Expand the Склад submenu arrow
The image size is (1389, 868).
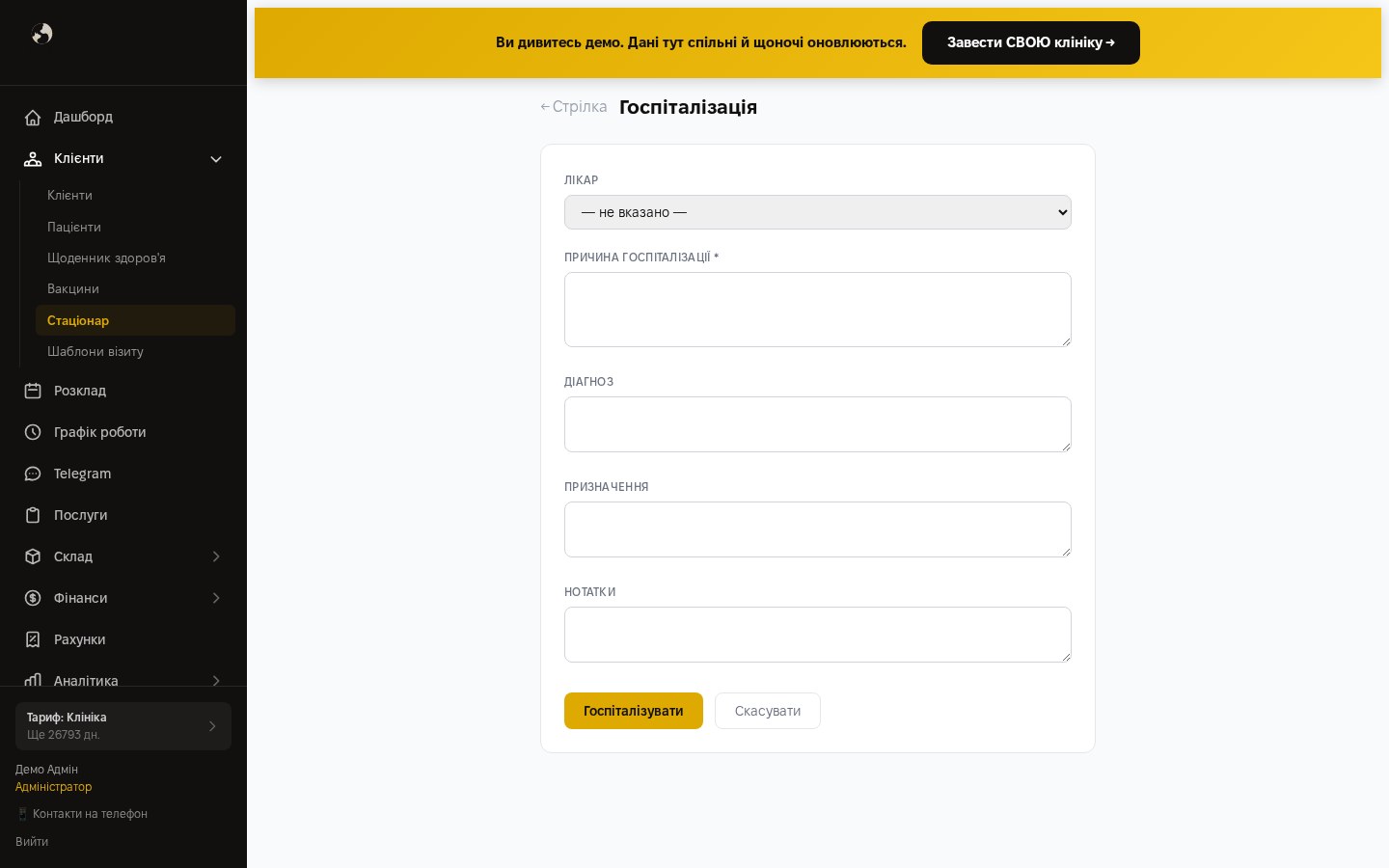216,556
